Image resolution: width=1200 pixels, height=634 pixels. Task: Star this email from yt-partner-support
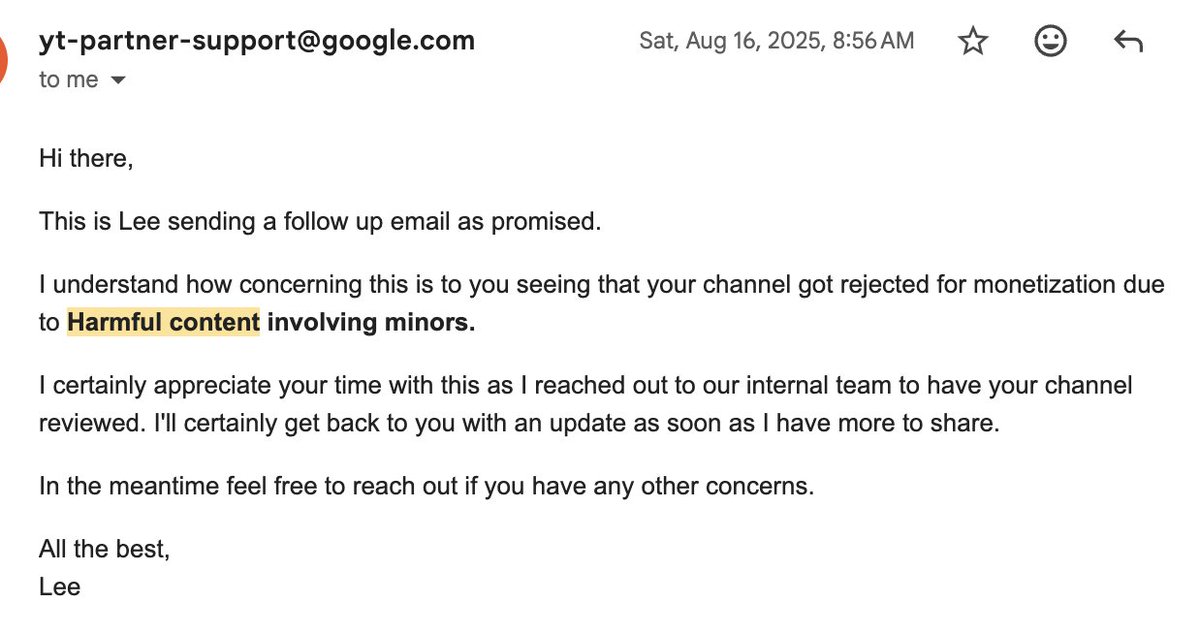click(973, 42)
